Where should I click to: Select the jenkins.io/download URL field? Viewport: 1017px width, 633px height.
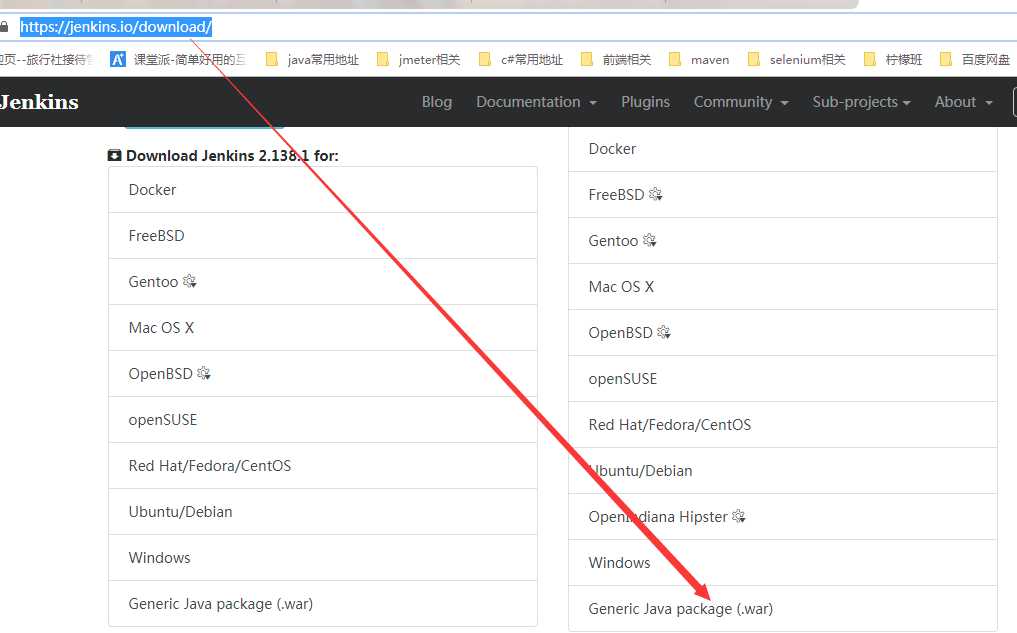(x=115, y=27)
